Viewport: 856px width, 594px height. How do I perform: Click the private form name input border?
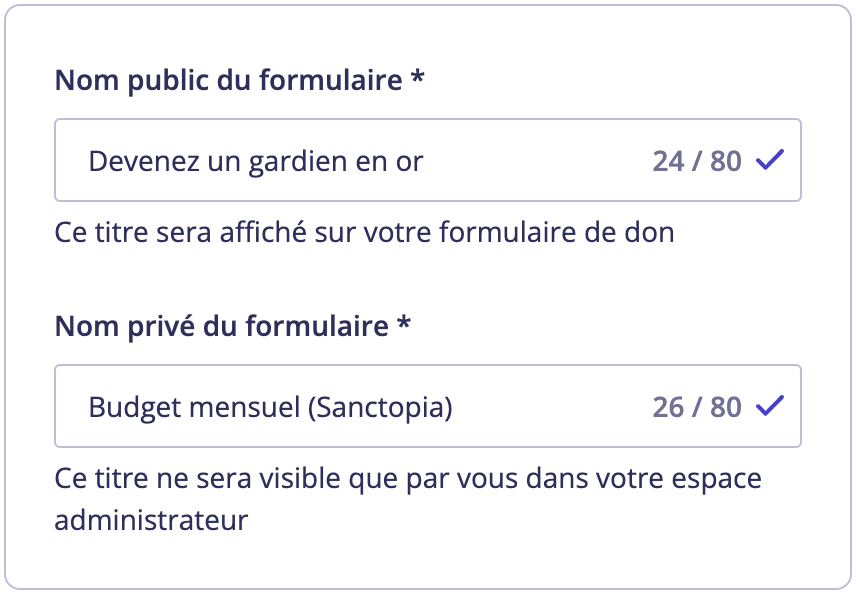427,367
